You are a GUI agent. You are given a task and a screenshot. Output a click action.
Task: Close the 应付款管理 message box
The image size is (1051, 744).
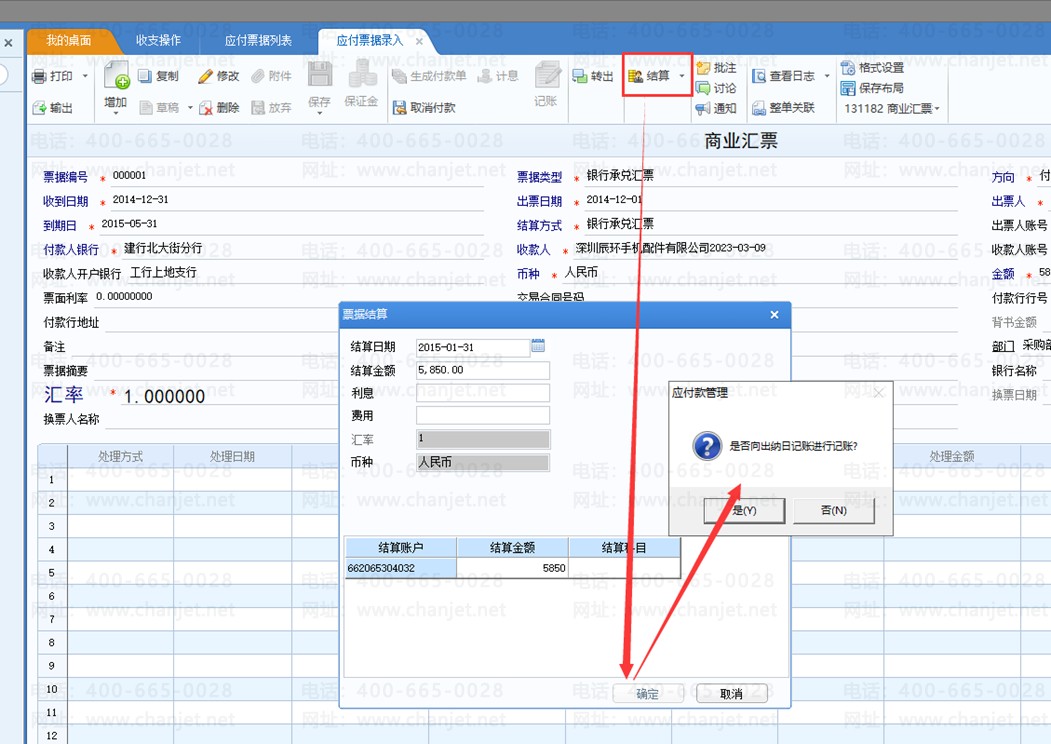coord(879,393)
